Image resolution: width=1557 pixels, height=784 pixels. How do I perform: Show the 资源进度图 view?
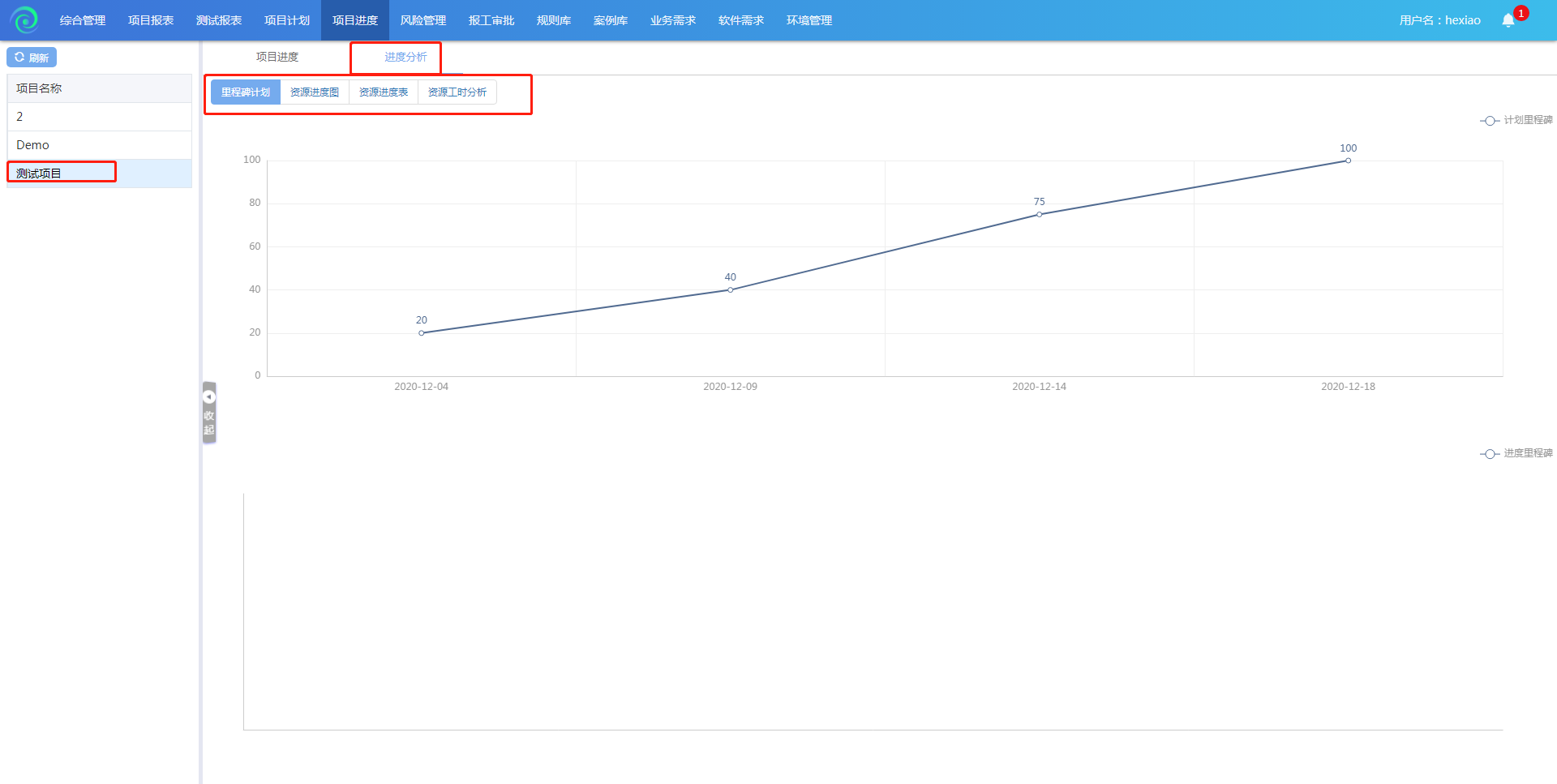pos(315,92)
